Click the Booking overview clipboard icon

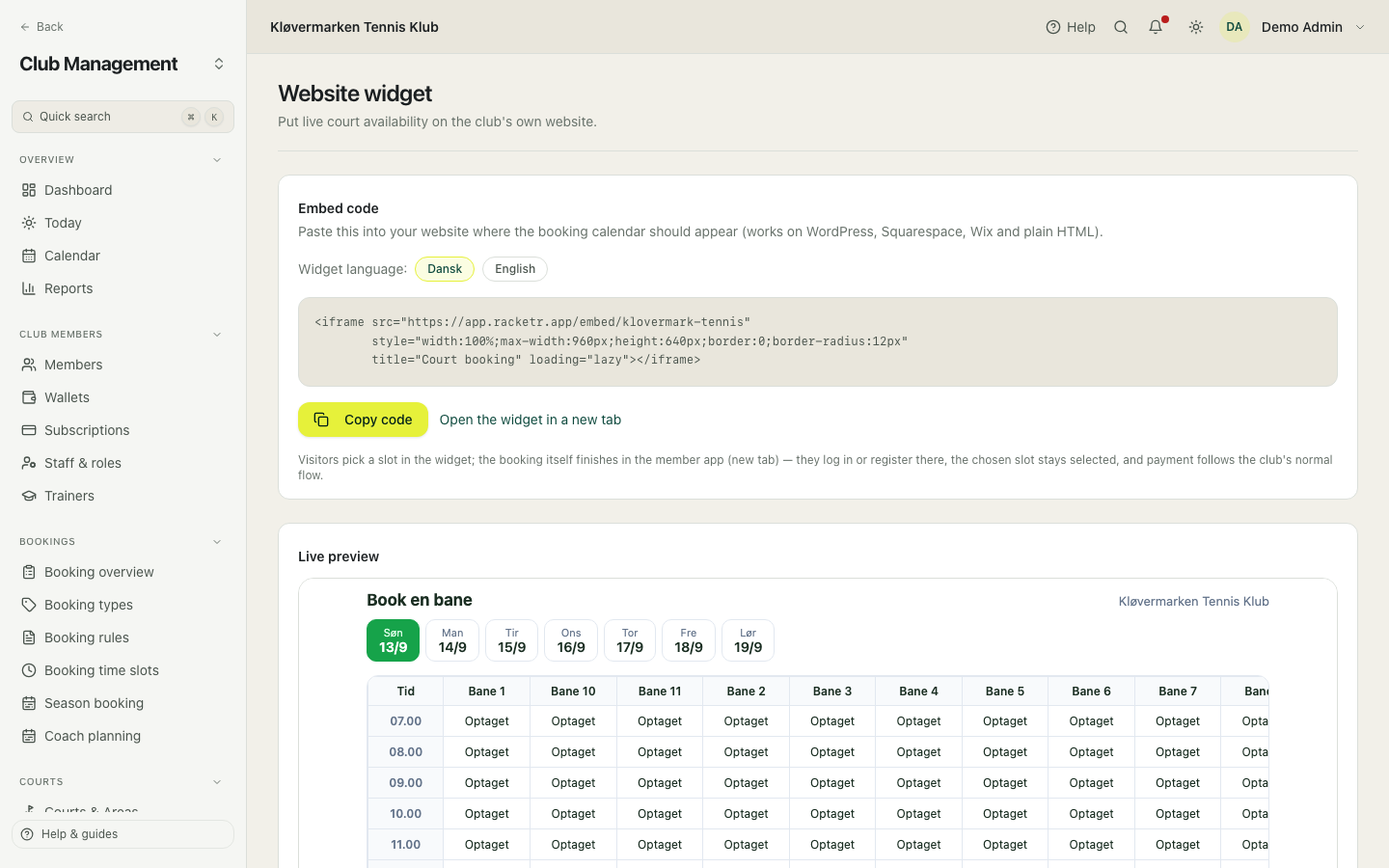(29, 572)
